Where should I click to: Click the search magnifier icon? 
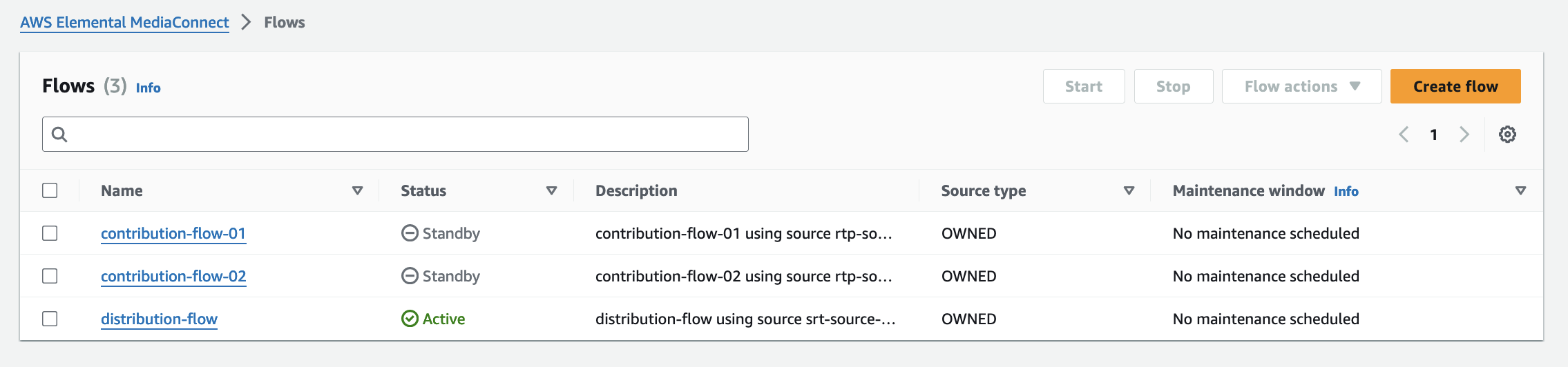coord(59,135)
